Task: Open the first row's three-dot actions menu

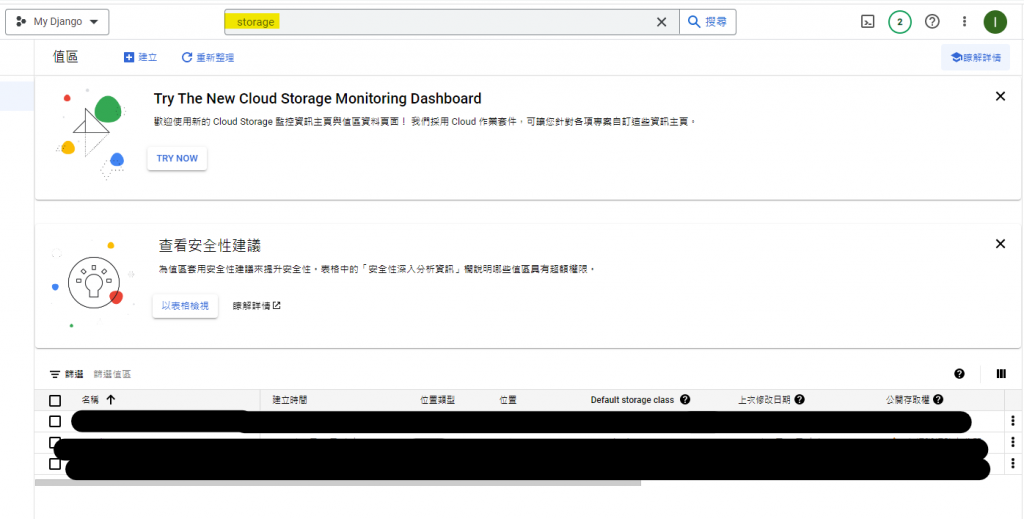Action: point(1013,421)
